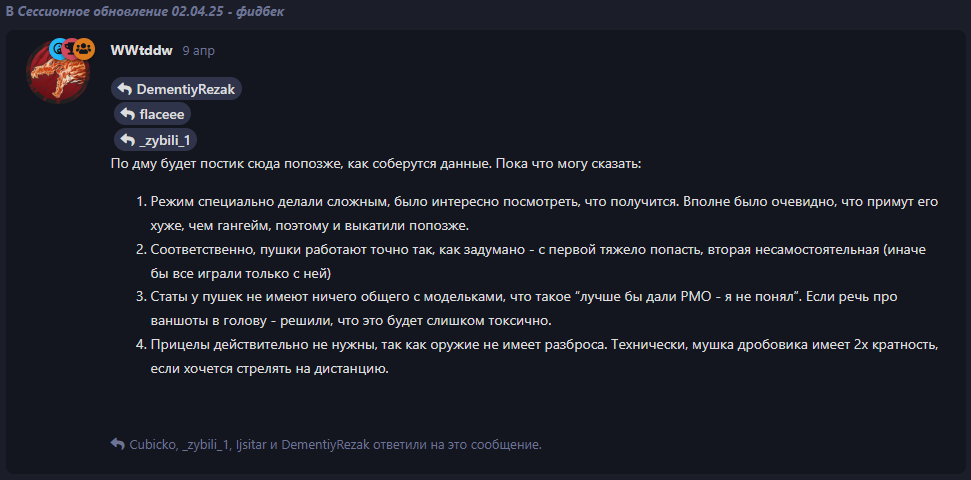Jump to the quoted DementiyRezak reply chip

pyautogui.click(x=176, y=89)
